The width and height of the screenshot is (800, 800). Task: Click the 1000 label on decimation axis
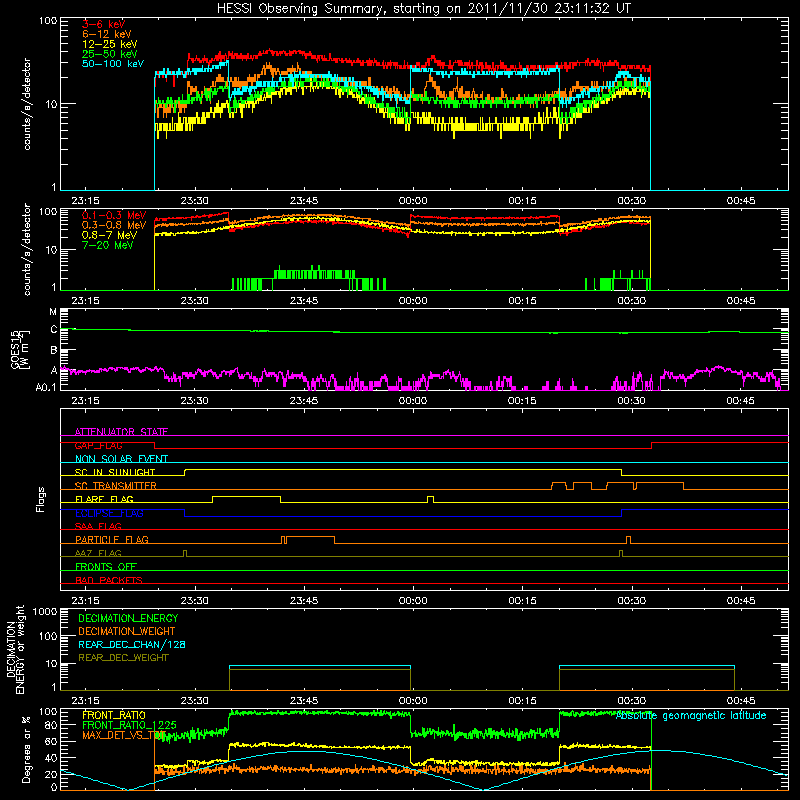[x=45, y=612]
